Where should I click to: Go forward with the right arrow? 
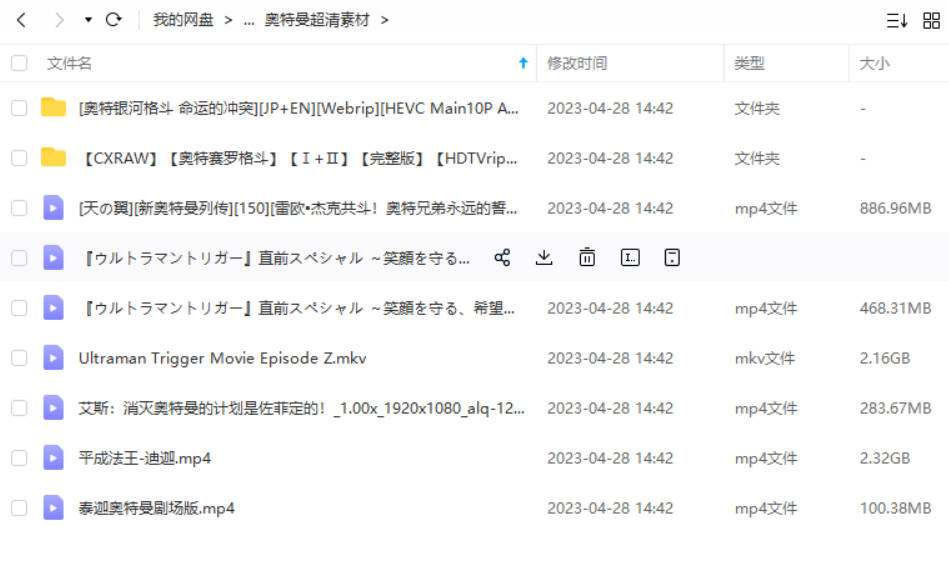tap(59, 20)
